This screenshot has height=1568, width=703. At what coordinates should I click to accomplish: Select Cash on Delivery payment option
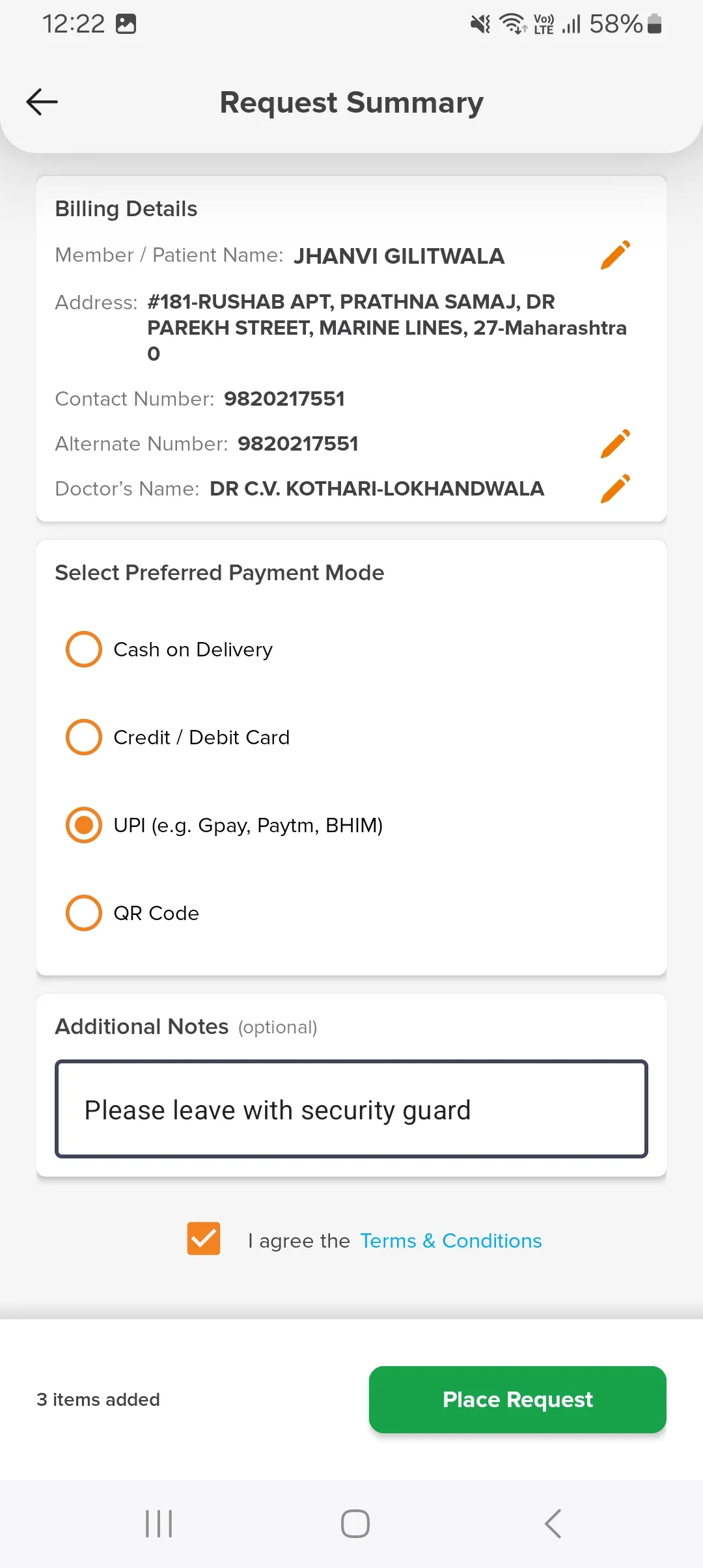coord(169,649)
